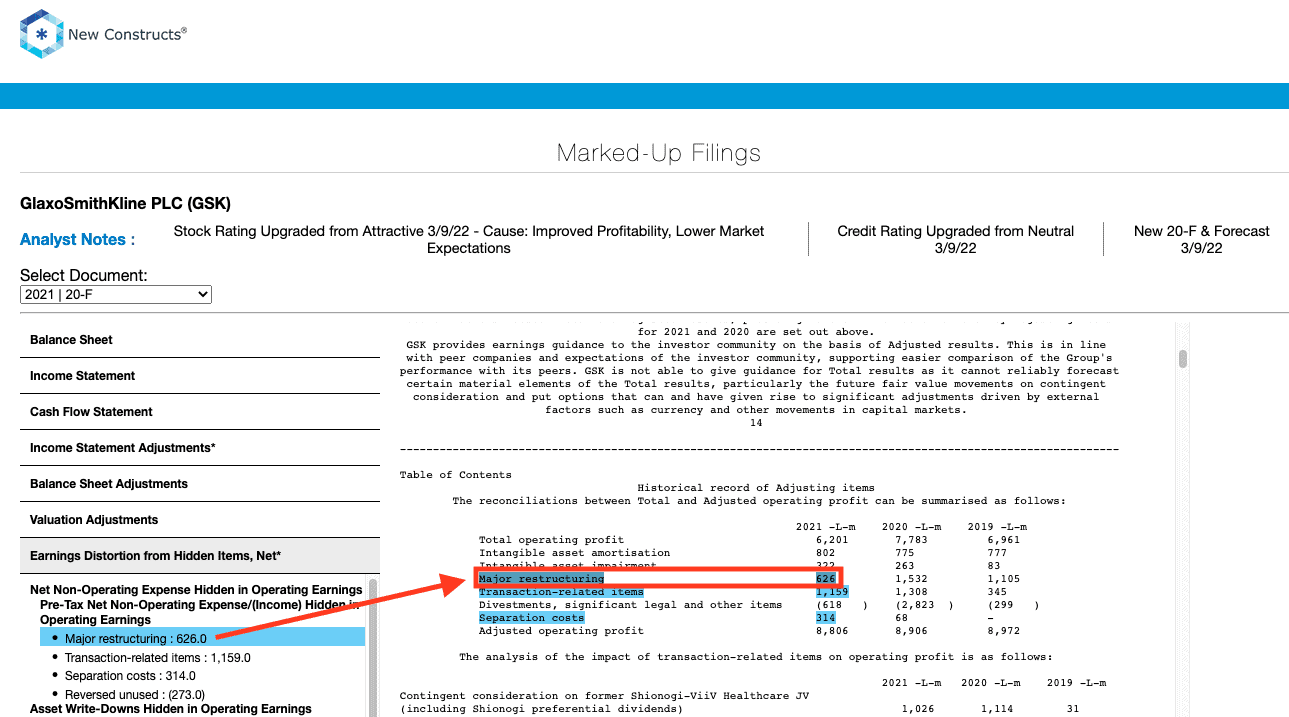1289x717 pixels.
Task: Click Asset Write-Downs Hidden in Operating Earnings
Action: pos(171,708)
